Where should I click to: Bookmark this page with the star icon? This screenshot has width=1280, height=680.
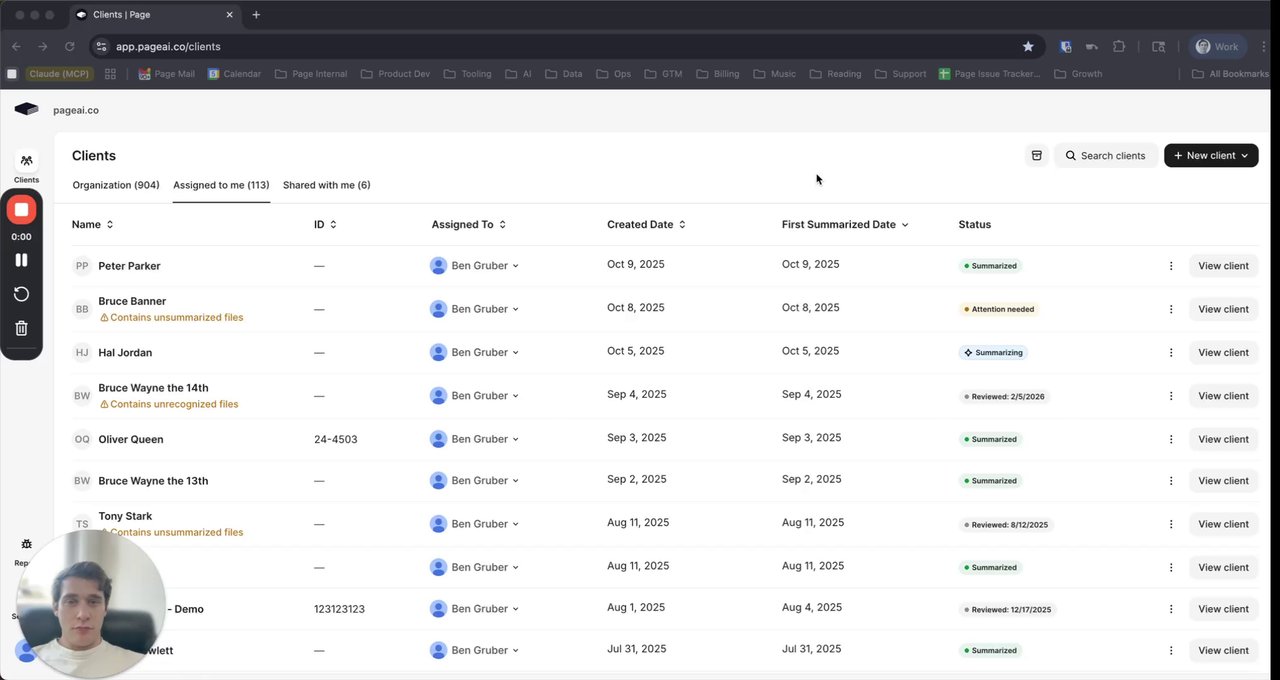point(1028,46)
